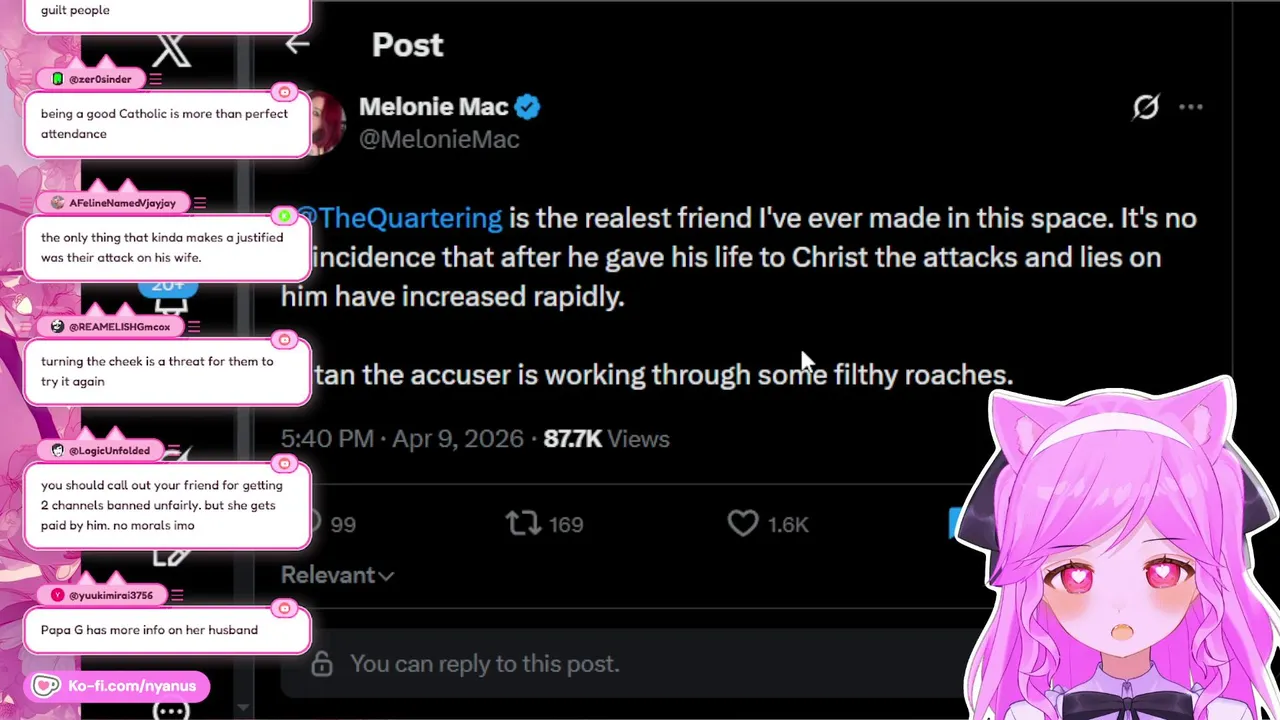This screenshot has height=720, width=1280.
Task: Open the X logo home link
Action: pyautogui.click(x=171, y=48)
